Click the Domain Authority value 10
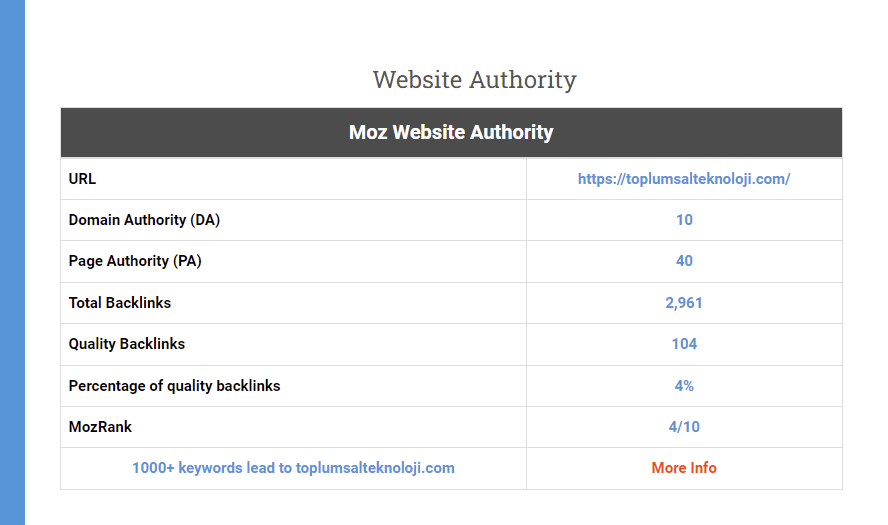The width and height of the screenshot is (888, 525). [x=684, y=220]
